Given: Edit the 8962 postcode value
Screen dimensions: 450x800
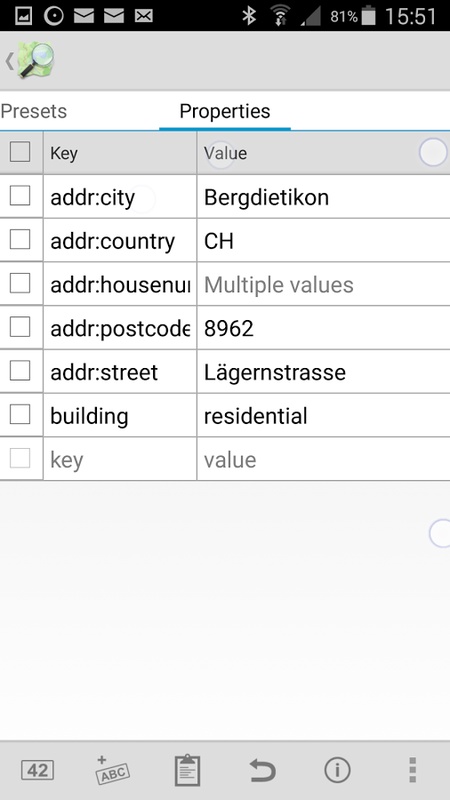Looking at the screenshot, I should [x=323, y=329].
